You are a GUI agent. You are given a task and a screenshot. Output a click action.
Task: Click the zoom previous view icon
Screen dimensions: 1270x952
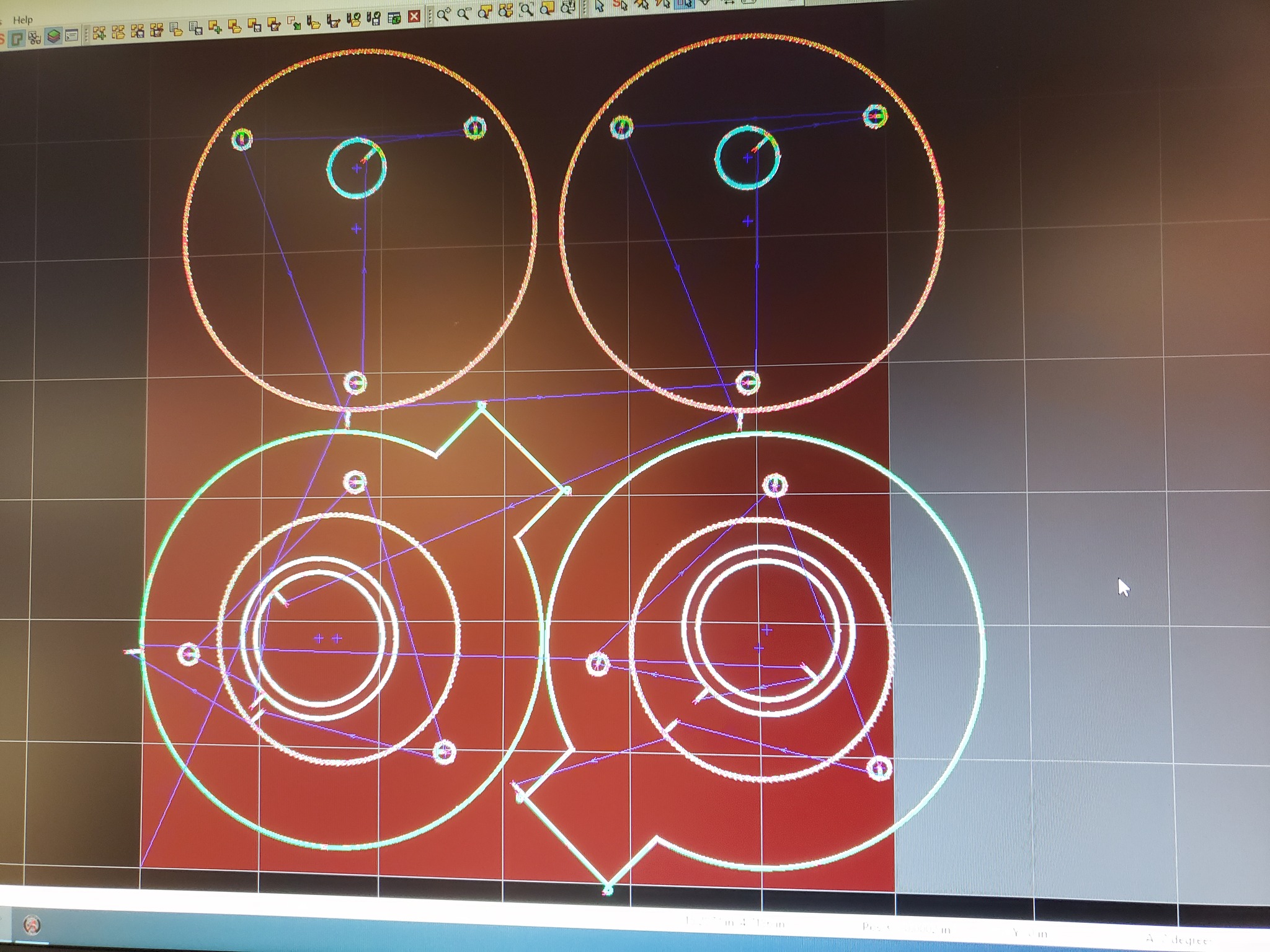[x=567, y=7]
